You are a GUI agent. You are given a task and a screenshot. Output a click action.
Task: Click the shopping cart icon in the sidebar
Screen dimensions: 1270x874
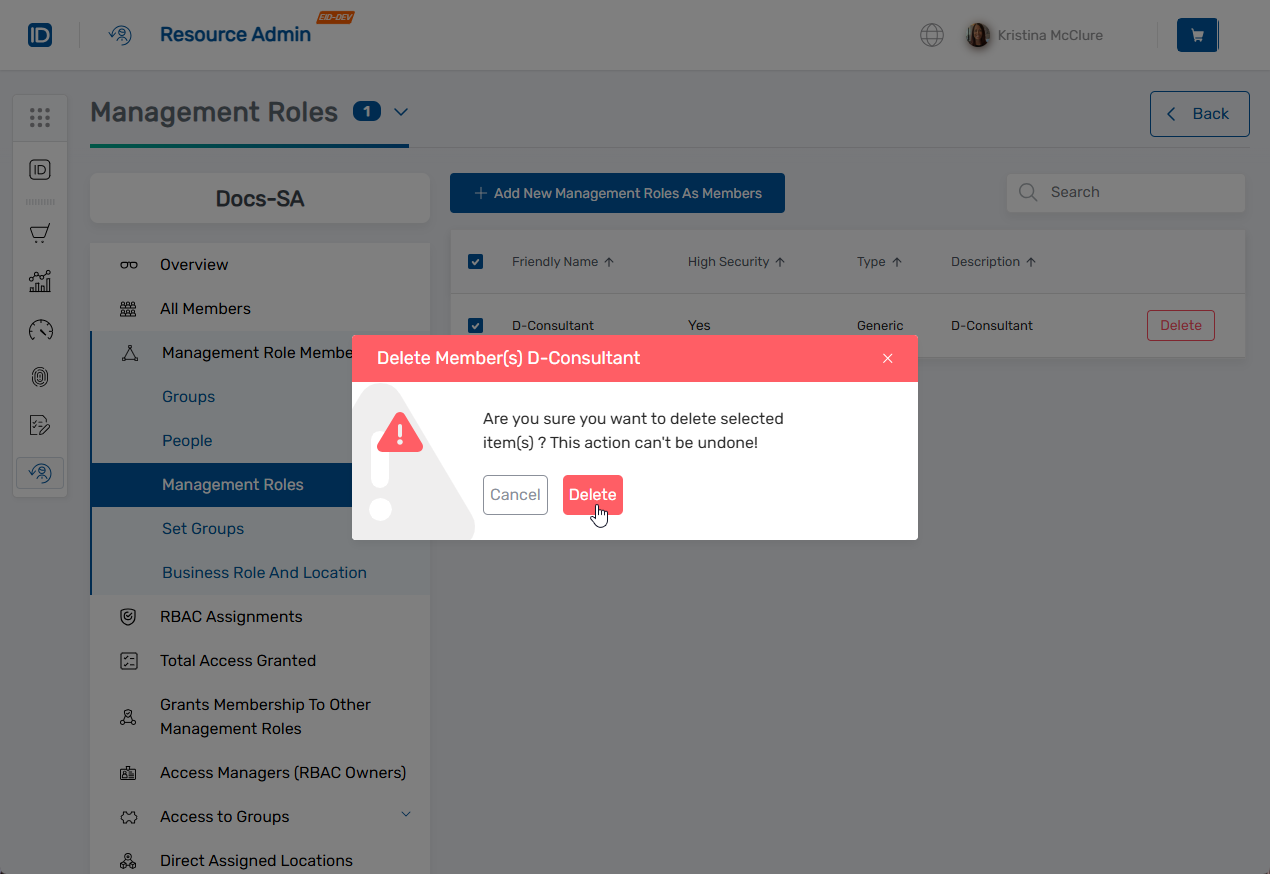[x=40, y=232]
